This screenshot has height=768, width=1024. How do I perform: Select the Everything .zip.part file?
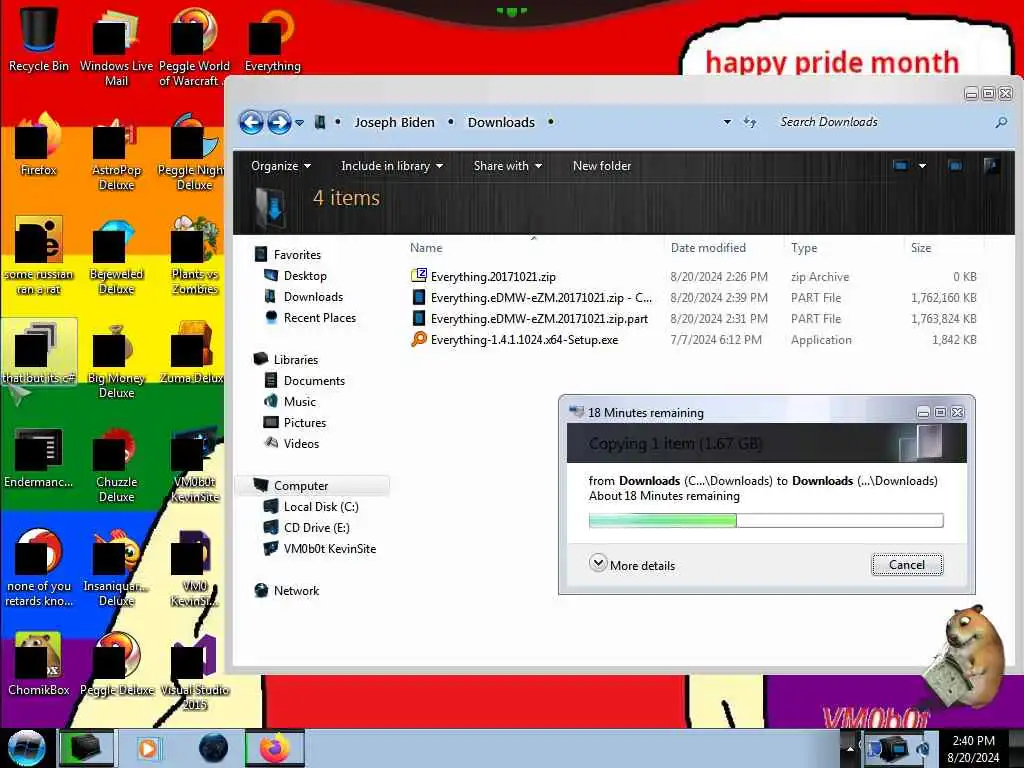539,319
